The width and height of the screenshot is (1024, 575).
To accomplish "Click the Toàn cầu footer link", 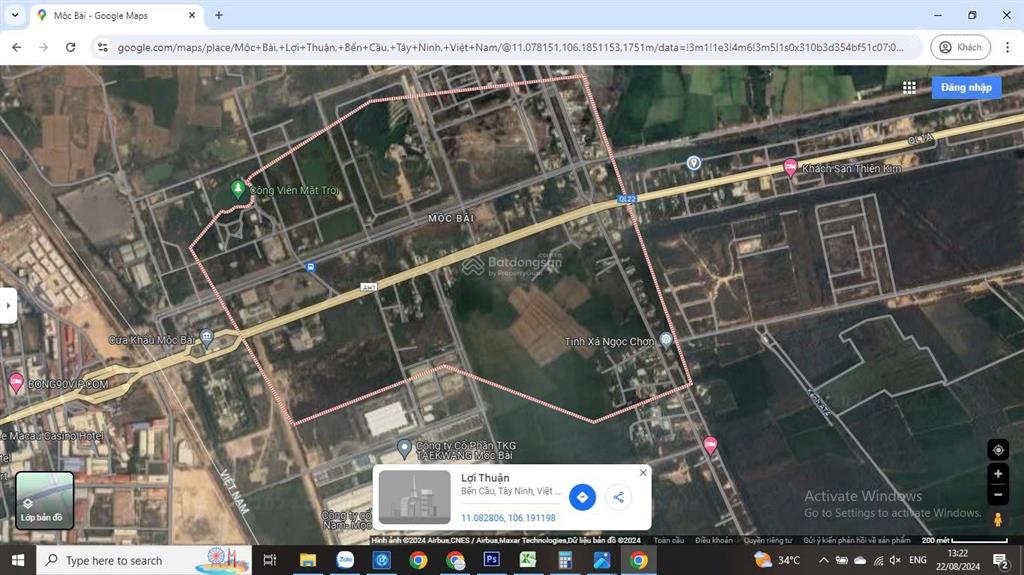I will [x=669, y=540].
